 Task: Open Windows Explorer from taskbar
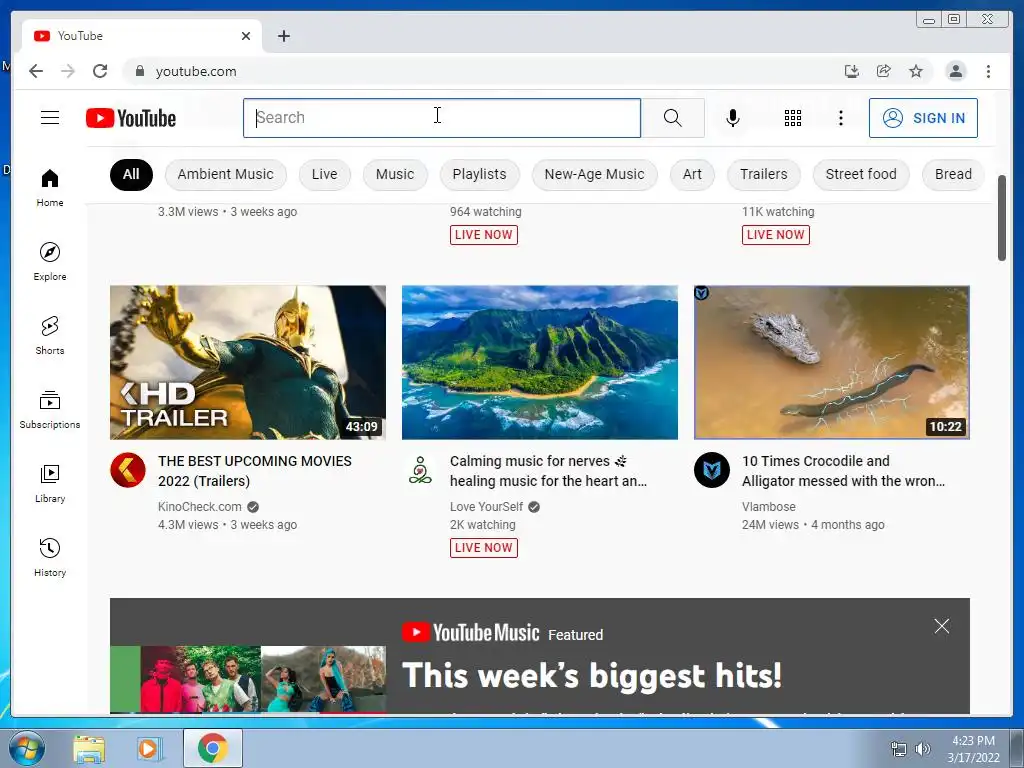(x=89, y=749)
